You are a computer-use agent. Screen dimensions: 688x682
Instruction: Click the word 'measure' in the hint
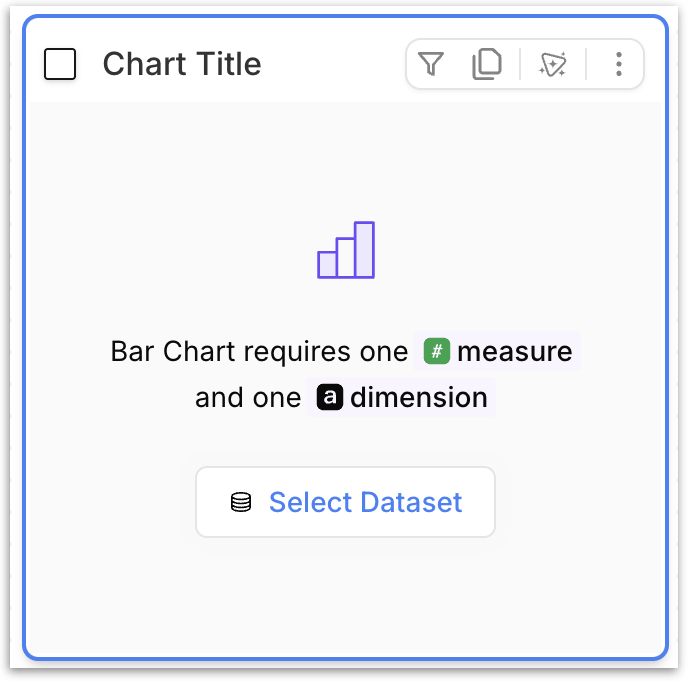point(515,352)
